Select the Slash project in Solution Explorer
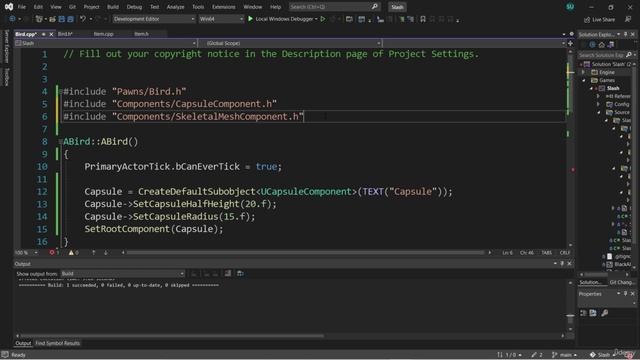 click(x=613, y=88)
